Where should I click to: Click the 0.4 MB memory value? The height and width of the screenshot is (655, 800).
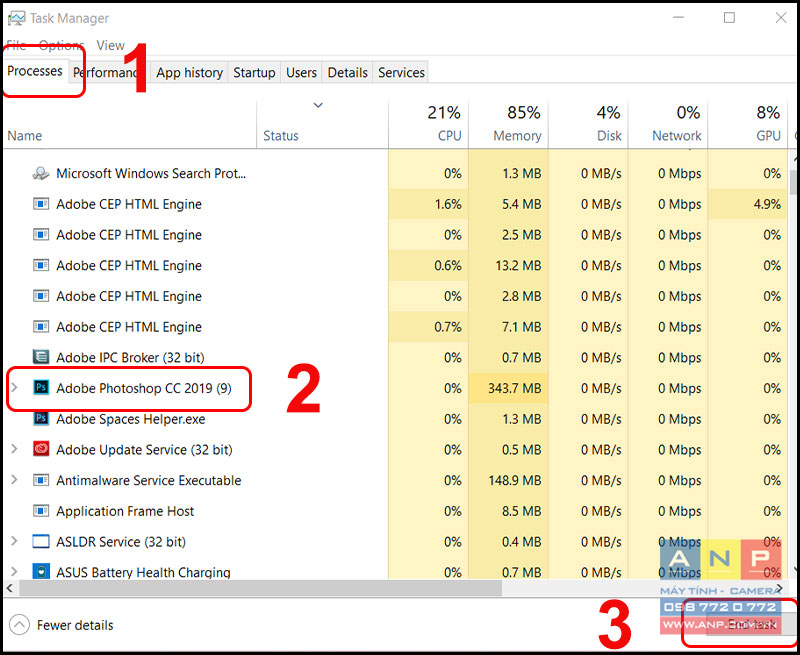pos(521,541)
